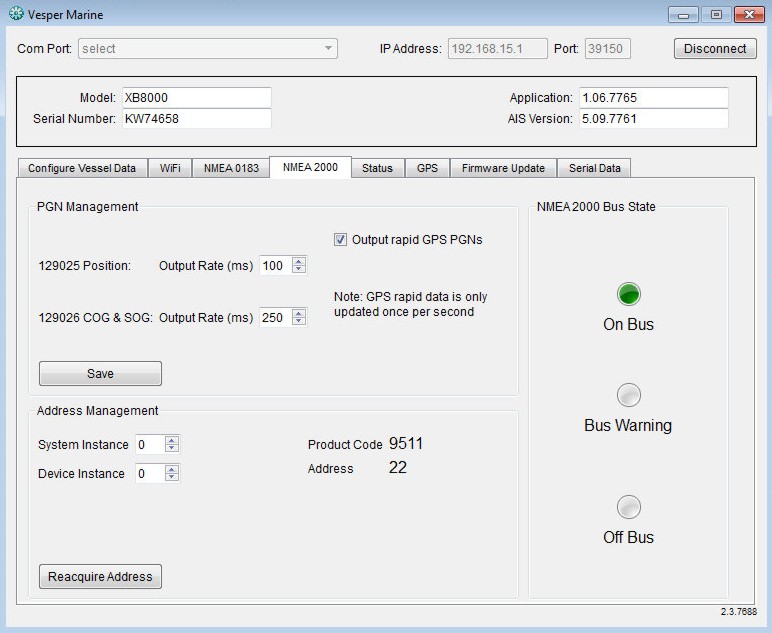Switch to Serial Data tab

(x=595, y=168)
